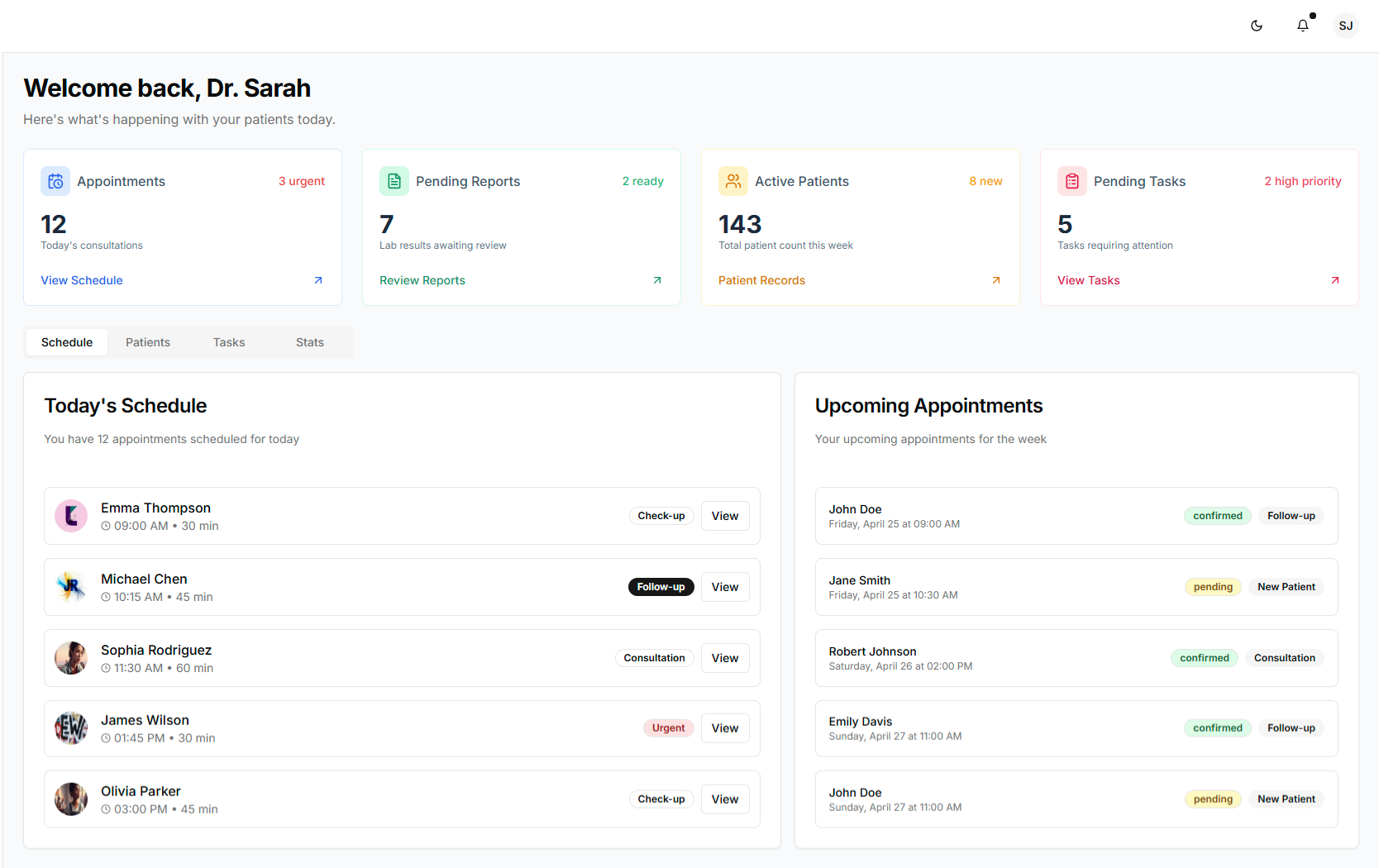Screen dimensions: 1379x868
Task: Open Robert Johnson's upcoming appointment row
Action: click(992, 658)
